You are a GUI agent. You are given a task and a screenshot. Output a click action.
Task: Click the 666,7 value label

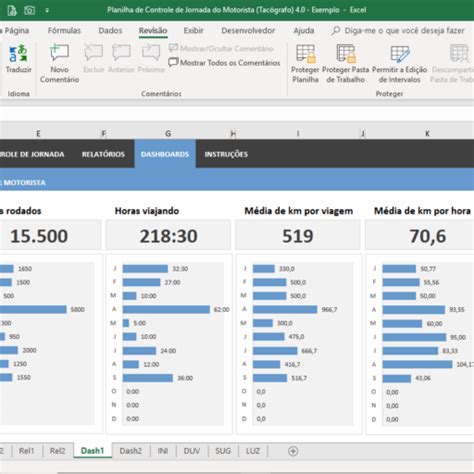coord(309,351)
